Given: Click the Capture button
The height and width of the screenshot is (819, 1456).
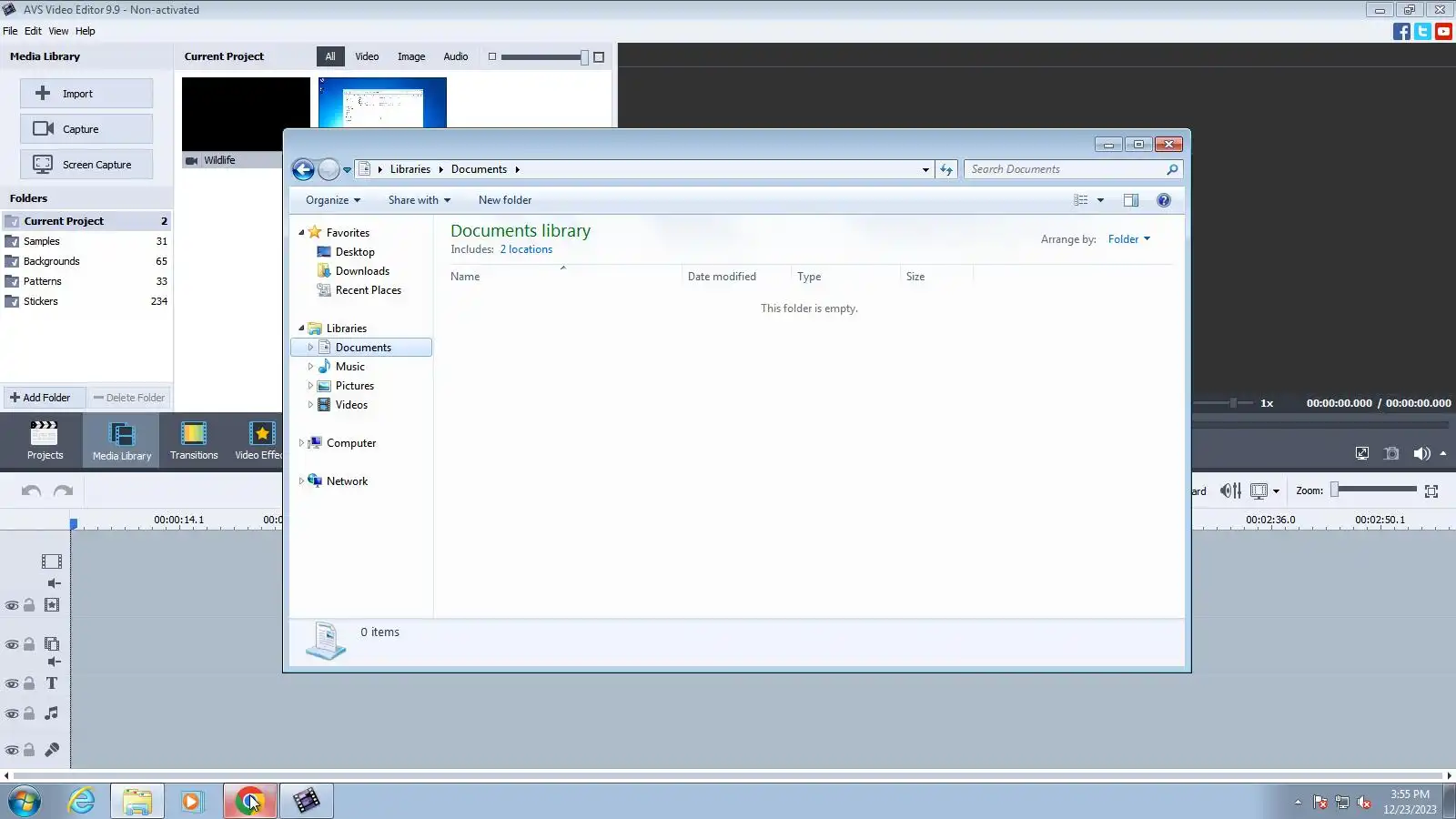Looking at the screenshot, I should tap(86, 129).
